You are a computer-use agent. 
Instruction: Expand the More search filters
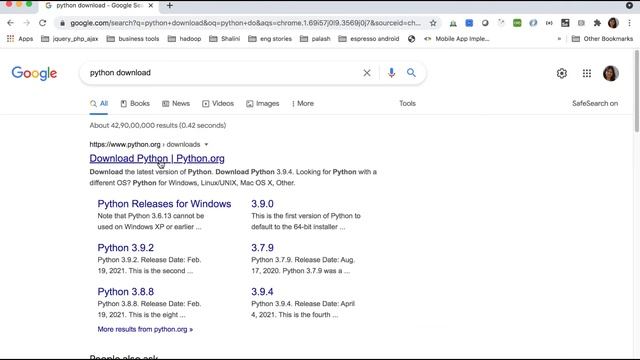pyautogui.click(x=303, y=104)
